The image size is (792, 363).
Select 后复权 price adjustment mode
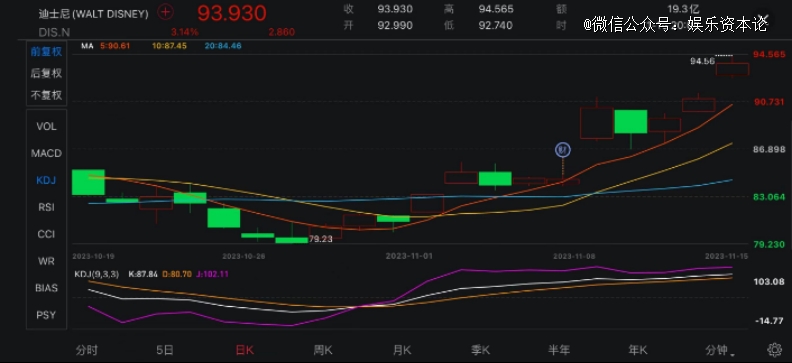46,73
